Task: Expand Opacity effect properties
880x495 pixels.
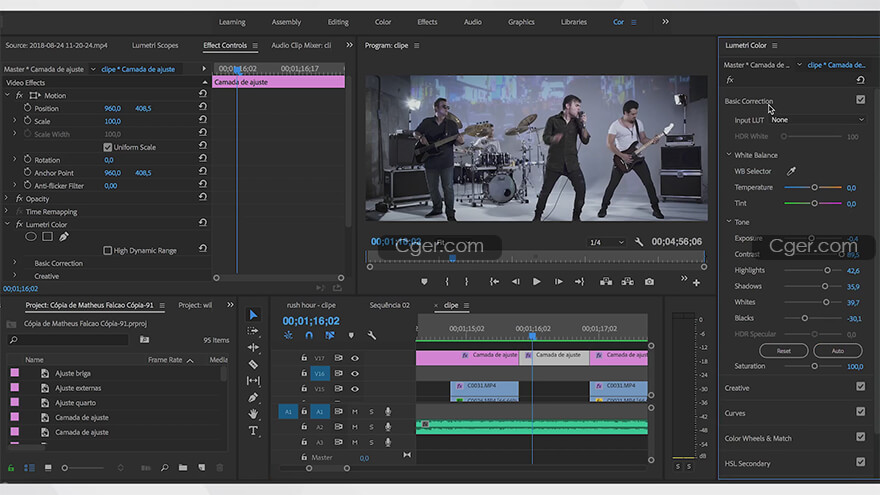Action: [7, 198]
